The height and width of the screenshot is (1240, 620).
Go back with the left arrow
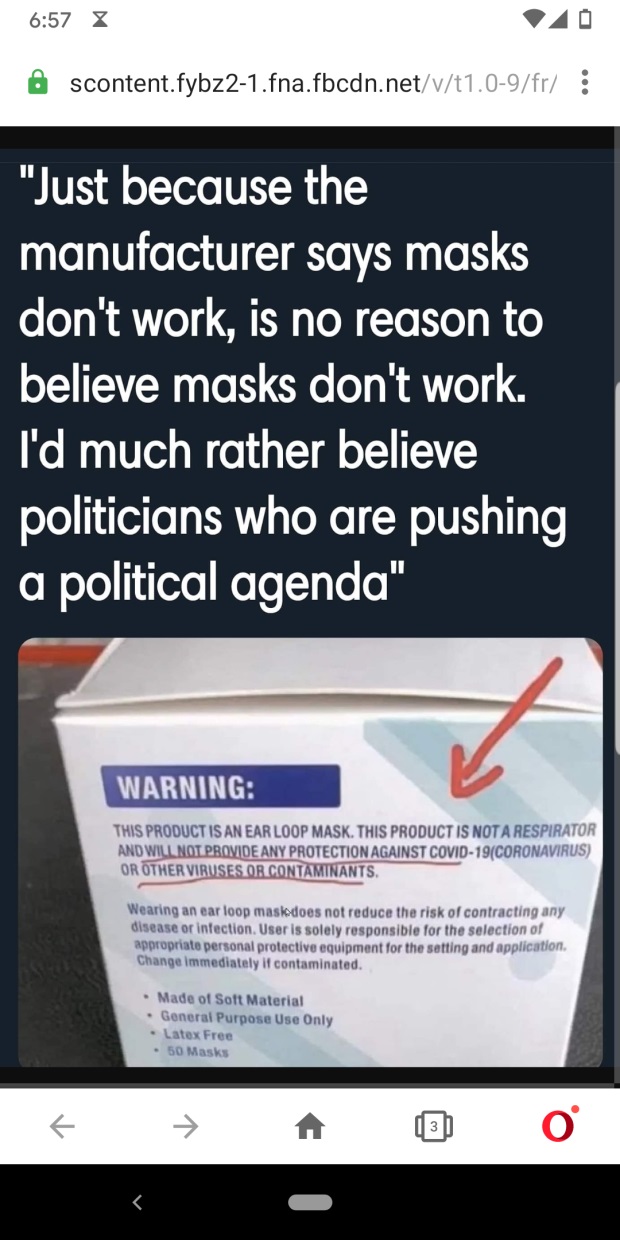pyautogui.click(x=62, y=1127)
